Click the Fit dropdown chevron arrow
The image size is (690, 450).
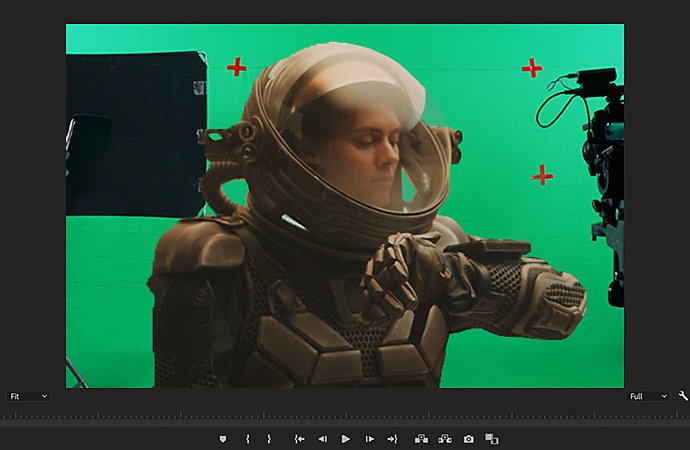[x=44, y=396]
